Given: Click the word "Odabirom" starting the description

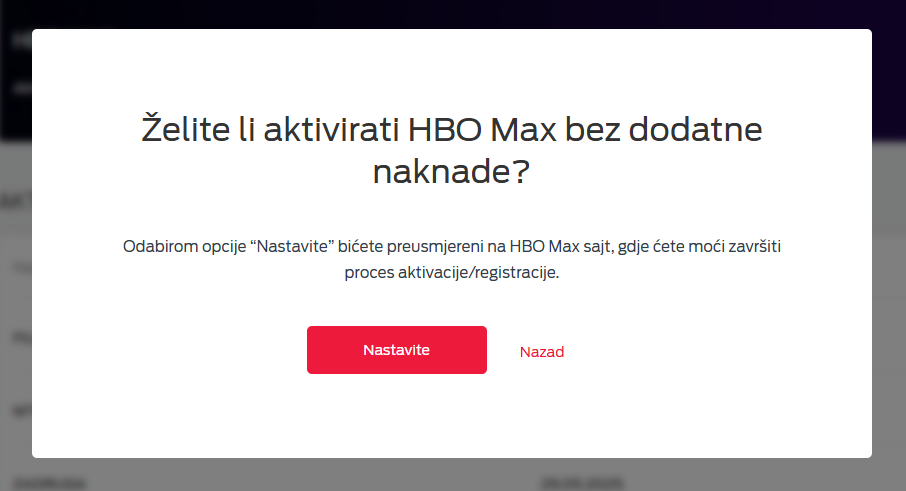Looking at the screenshot, I should 155,247.
